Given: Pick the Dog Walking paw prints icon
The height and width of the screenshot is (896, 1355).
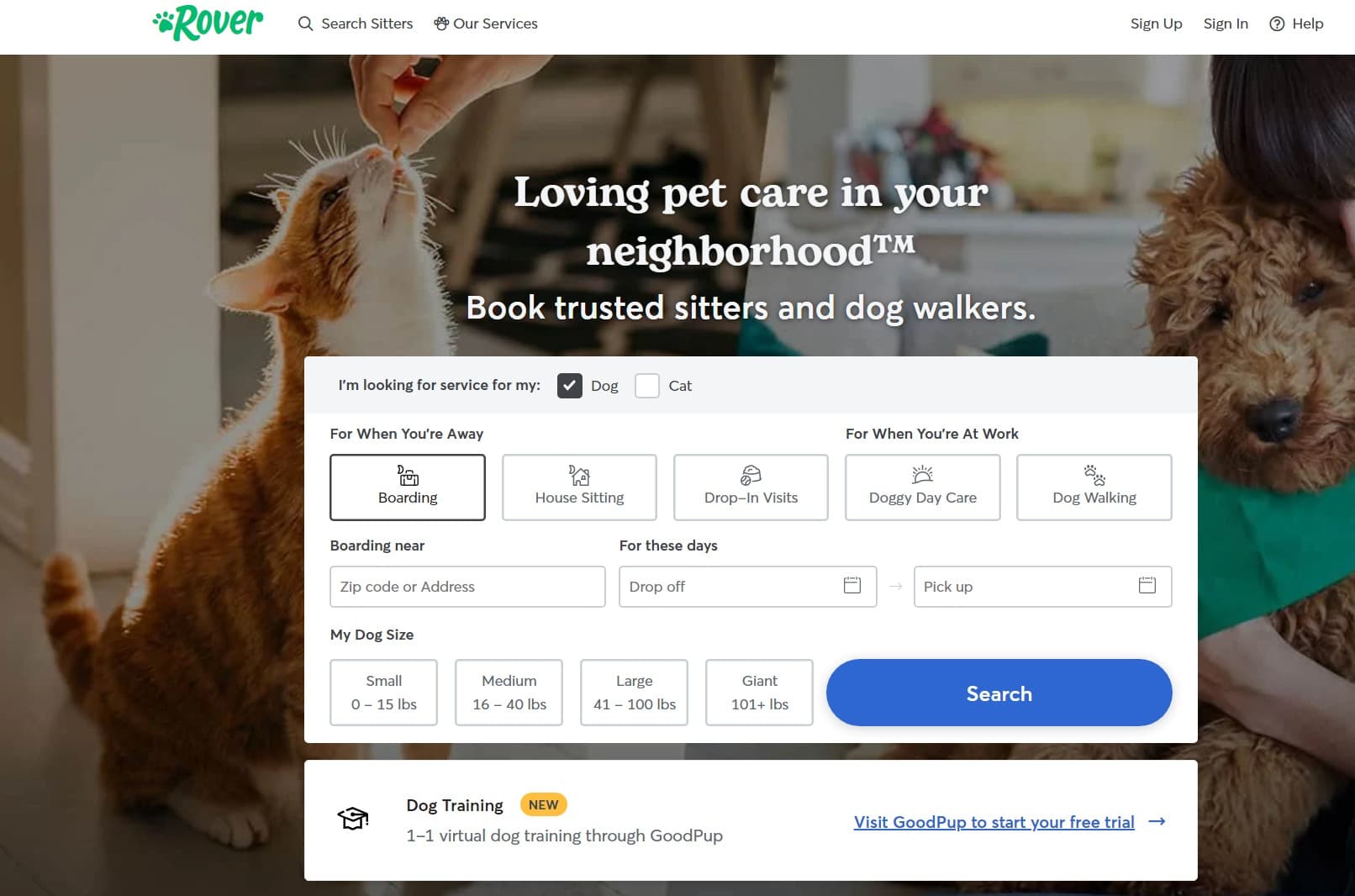Looking at the screenshot, I should pyautogui.click(x=1094, y=475).
